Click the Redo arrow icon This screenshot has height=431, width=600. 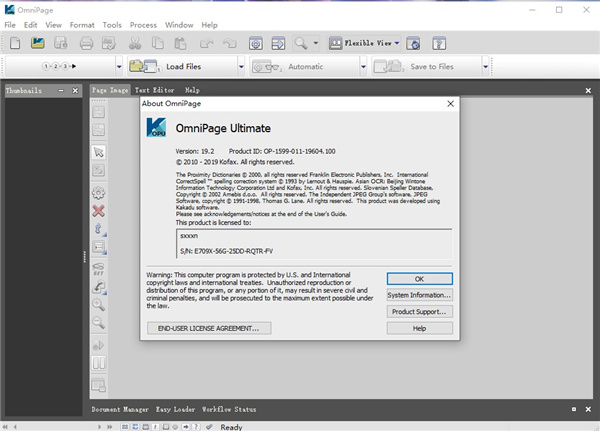coord(230,43)
